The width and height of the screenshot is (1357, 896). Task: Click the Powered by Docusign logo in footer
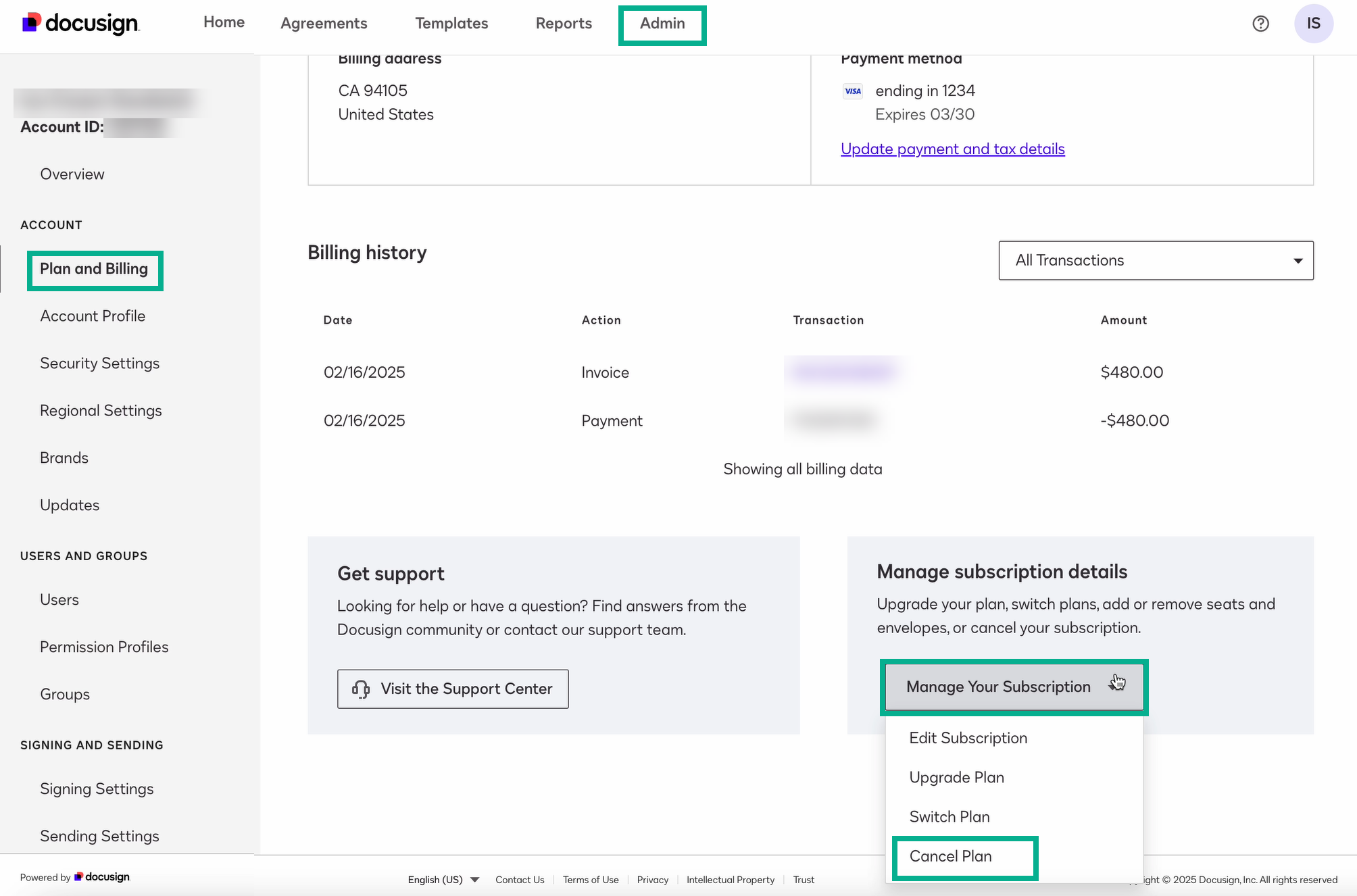click(74, 876)
